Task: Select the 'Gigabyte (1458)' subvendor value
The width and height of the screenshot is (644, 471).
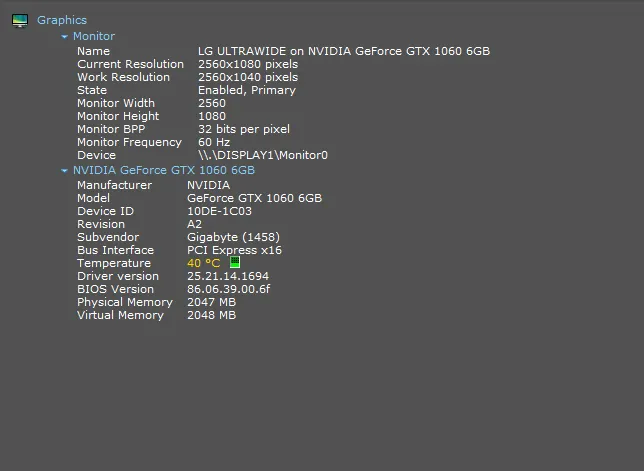Action: [233, 237]
